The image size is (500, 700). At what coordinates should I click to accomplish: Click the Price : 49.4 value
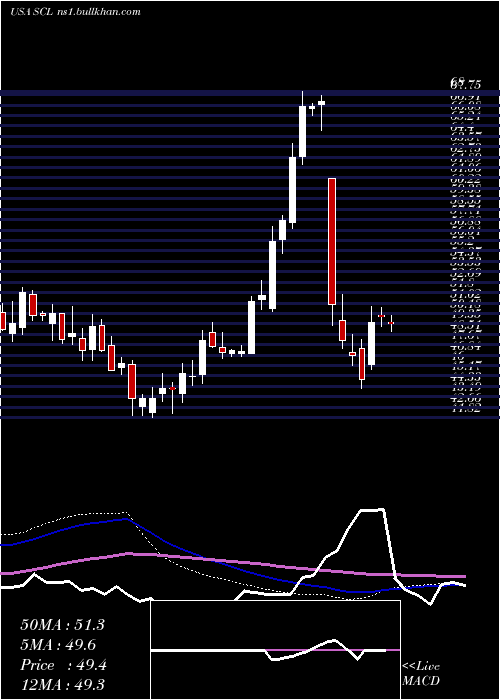[x=63, y=665]
